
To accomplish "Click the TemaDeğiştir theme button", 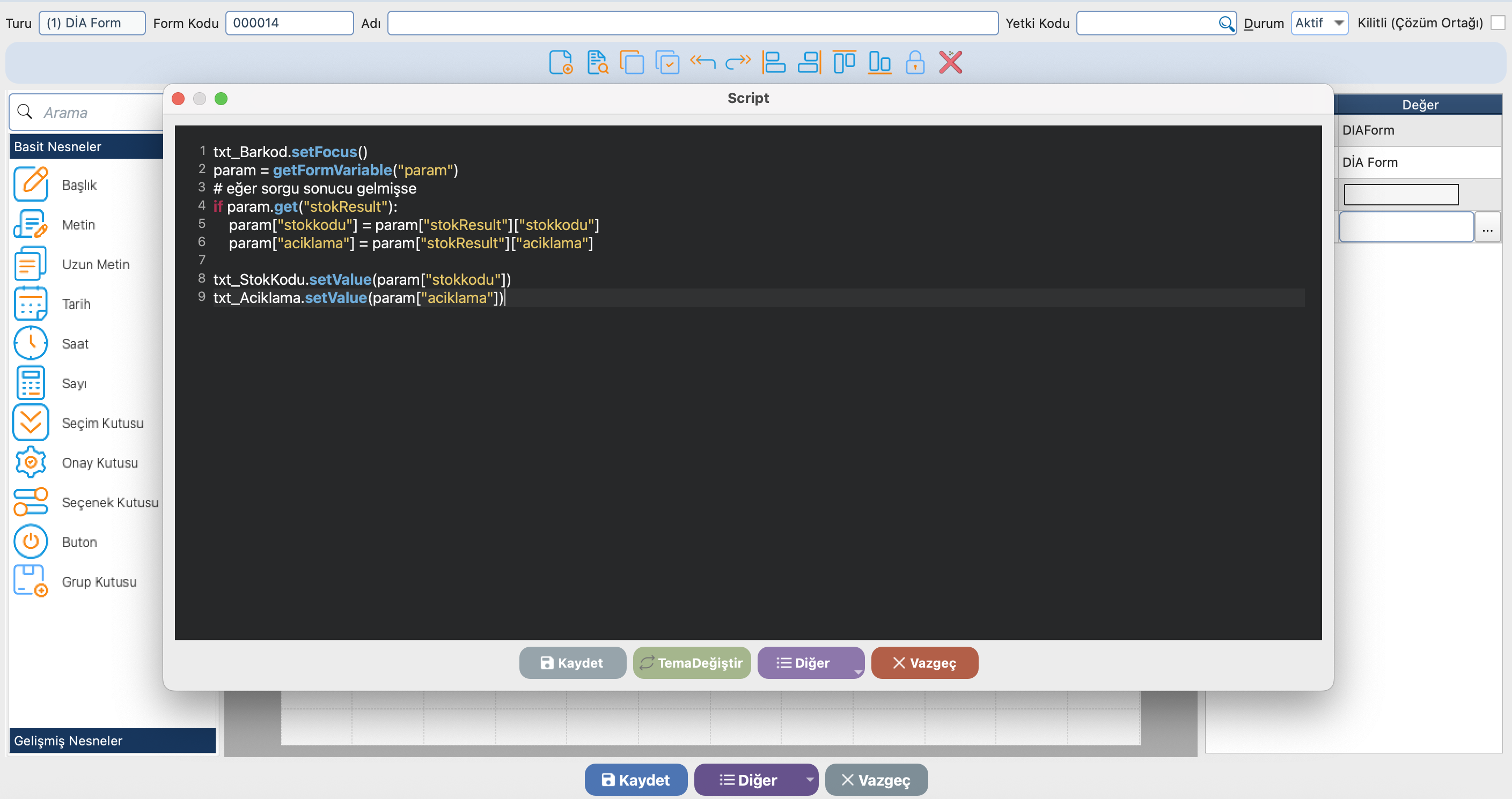I will click(692, 663).
